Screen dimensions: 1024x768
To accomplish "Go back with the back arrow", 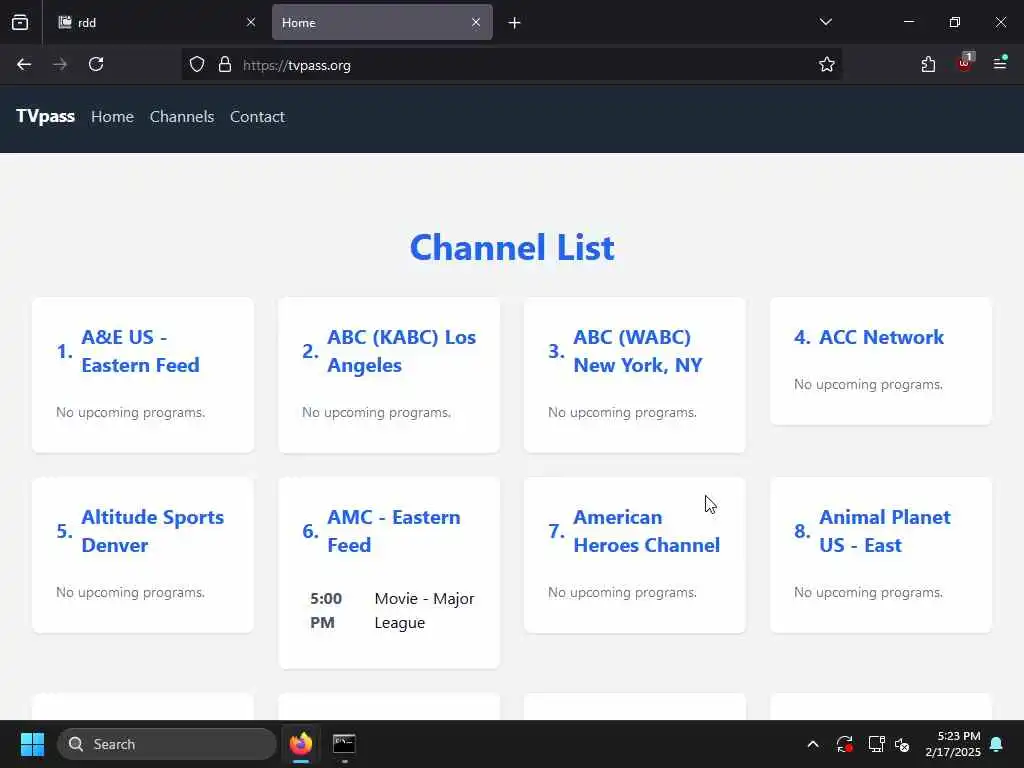I will (24, 65).
